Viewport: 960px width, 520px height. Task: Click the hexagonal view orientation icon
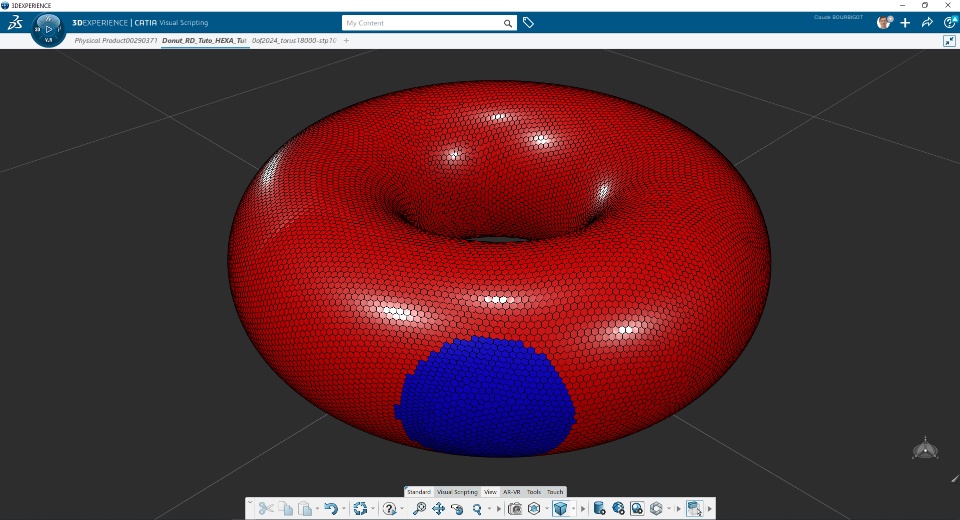pos(534,508)
